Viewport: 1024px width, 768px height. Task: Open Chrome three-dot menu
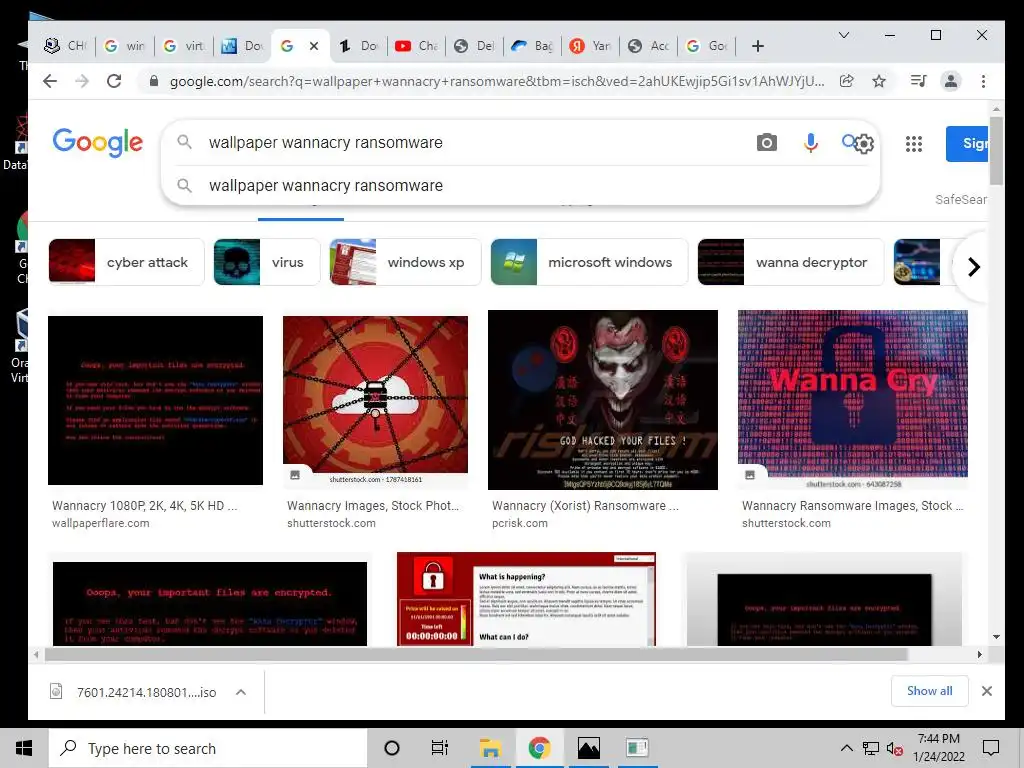[984, 81]
